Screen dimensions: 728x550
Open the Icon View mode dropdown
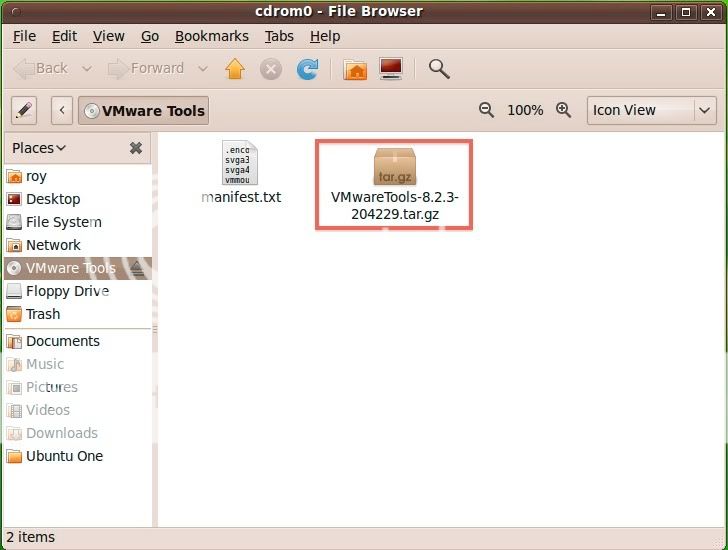(652, 110)
